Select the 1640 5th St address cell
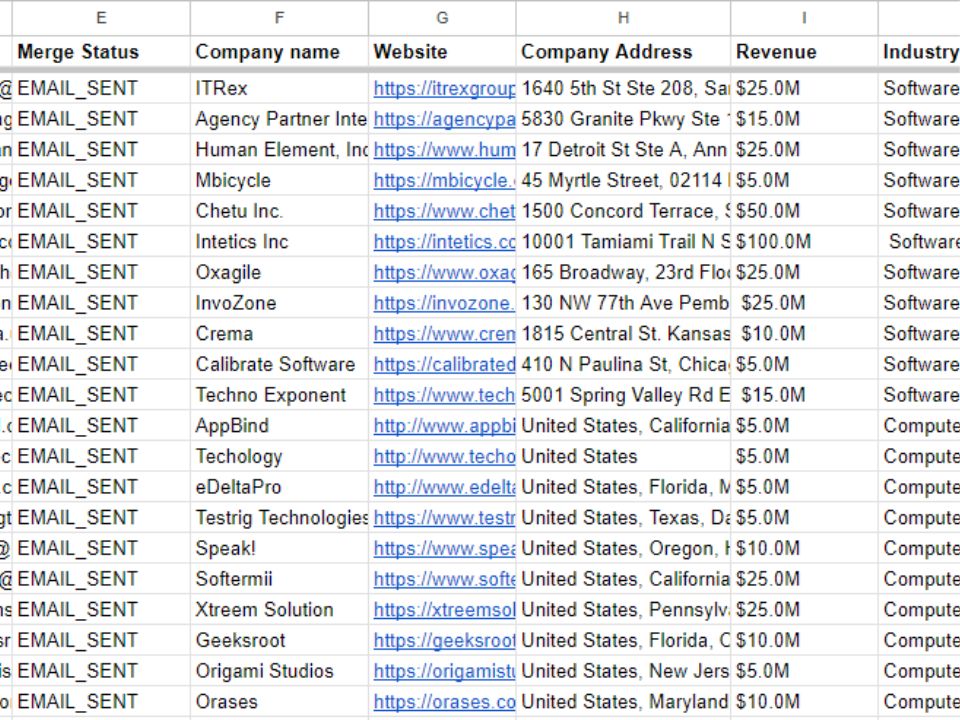The width and height of the screenshot is (960, 720). 623,89
